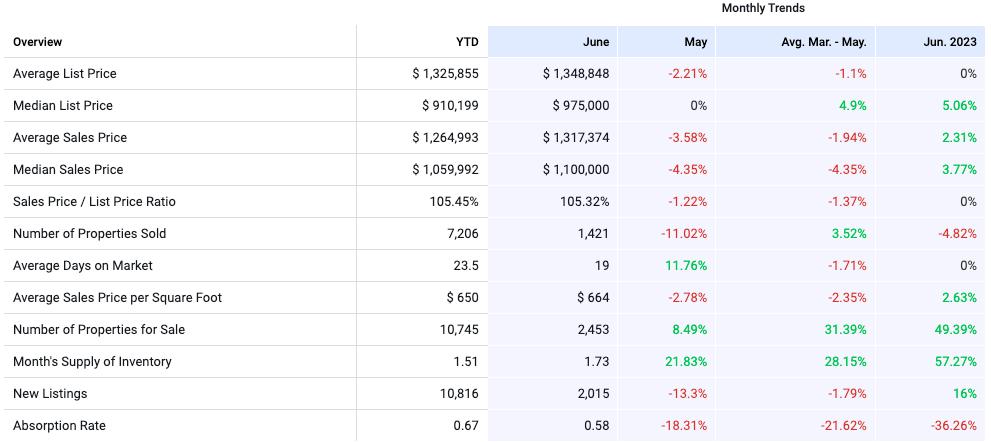Click the Absorption Rate row label
Viewport: 991px width, 442px height.
(x=60, y=426)
